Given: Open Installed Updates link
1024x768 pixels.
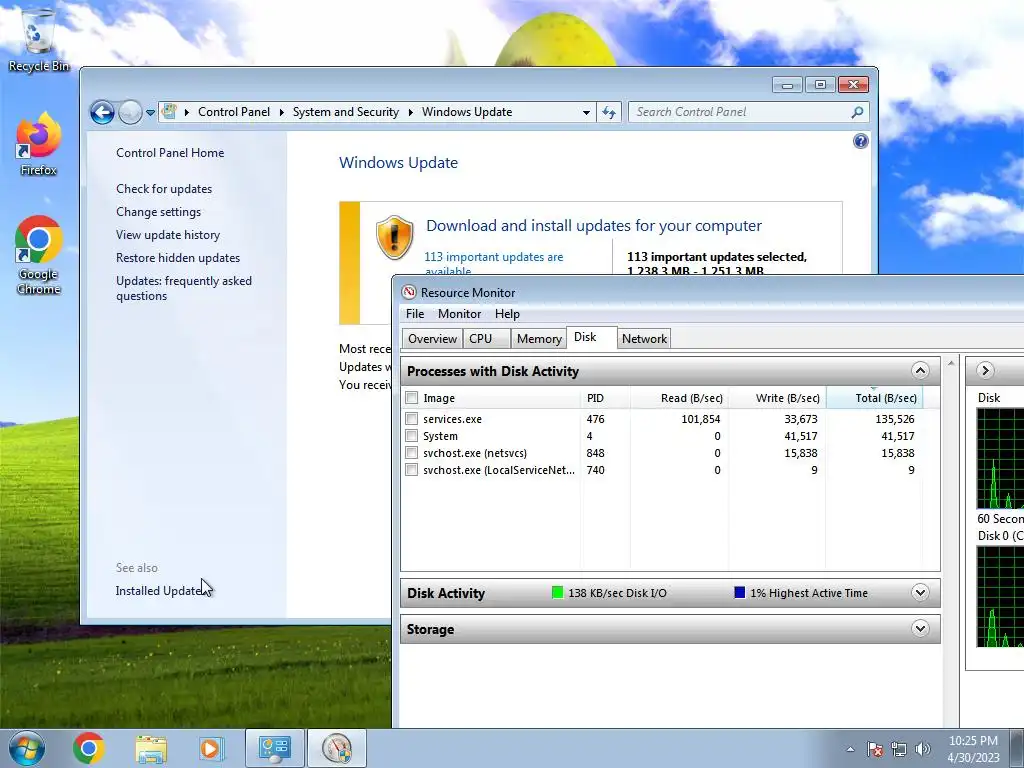Looking at the screenshot, I should (161, 590).
